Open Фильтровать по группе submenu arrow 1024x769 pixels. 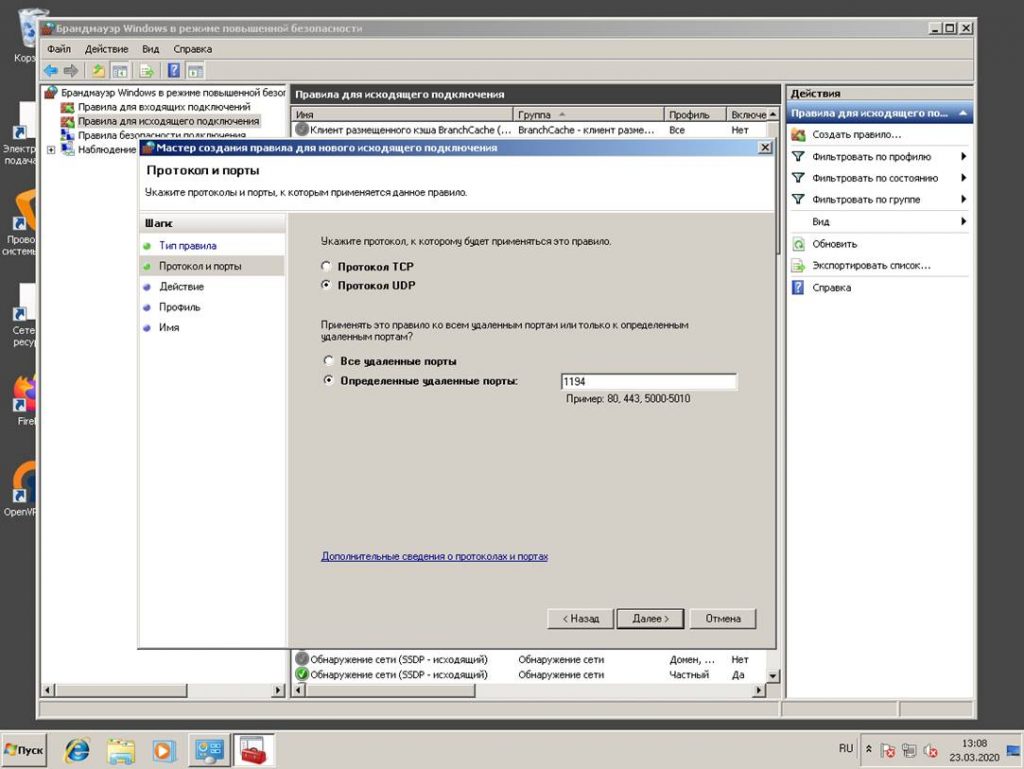(x=963, y=199)
